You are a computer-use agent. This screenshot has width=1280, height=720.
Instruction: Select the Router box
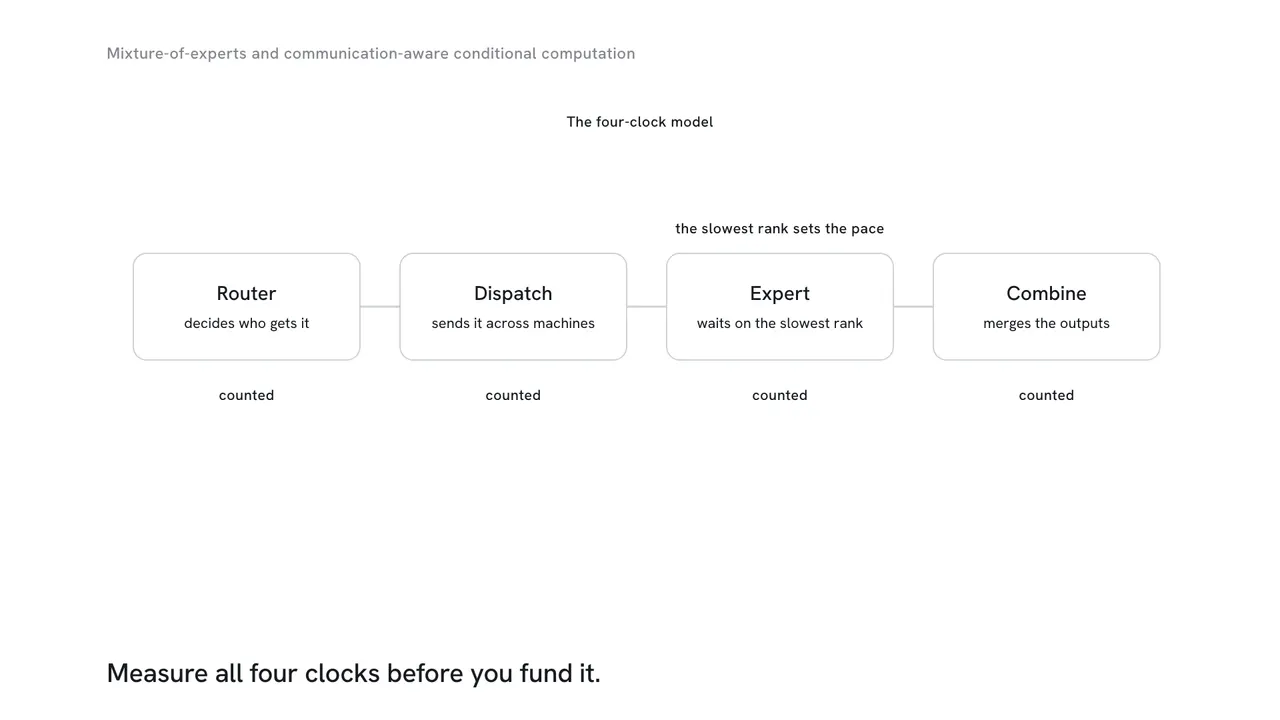(246, 307)
